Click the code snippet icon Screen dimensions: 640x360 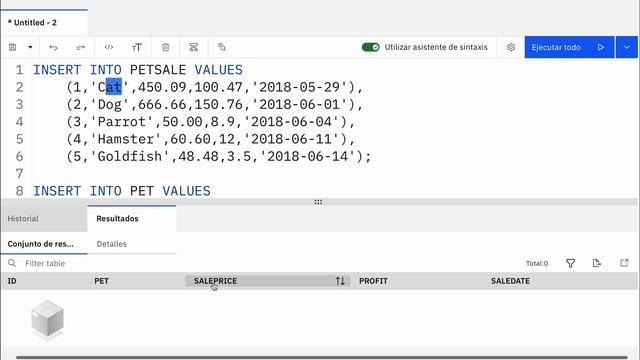109,47
